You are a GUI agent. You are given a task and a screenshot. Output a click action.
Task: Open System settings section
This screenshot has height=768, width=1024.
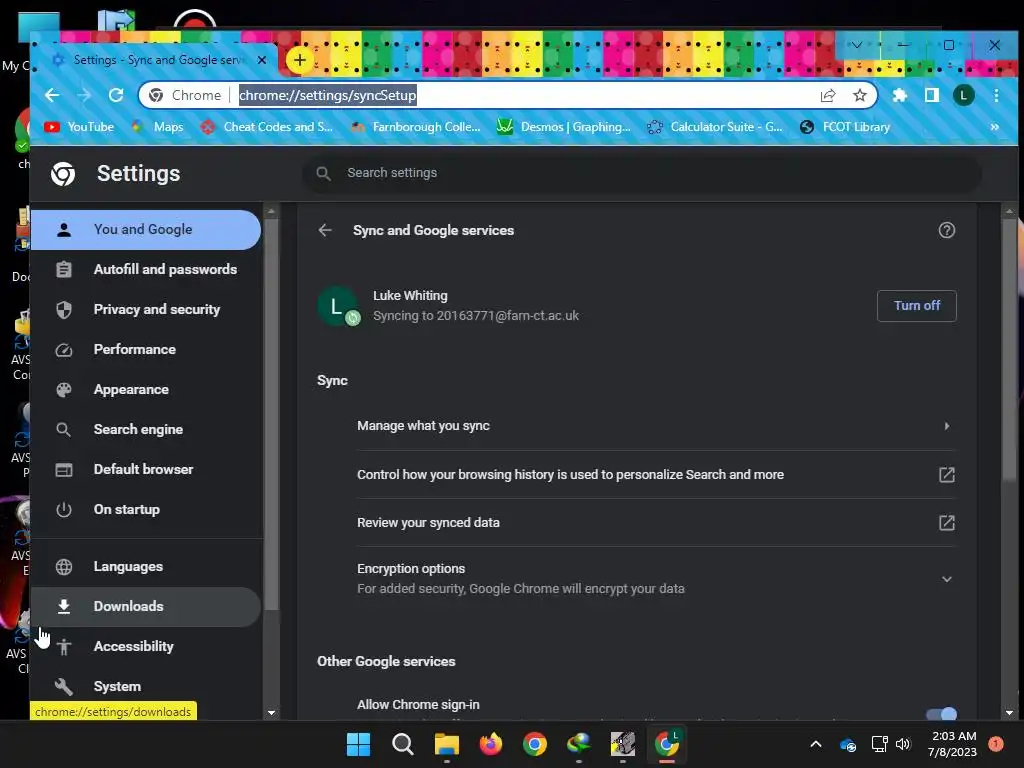tap(145, 686)
